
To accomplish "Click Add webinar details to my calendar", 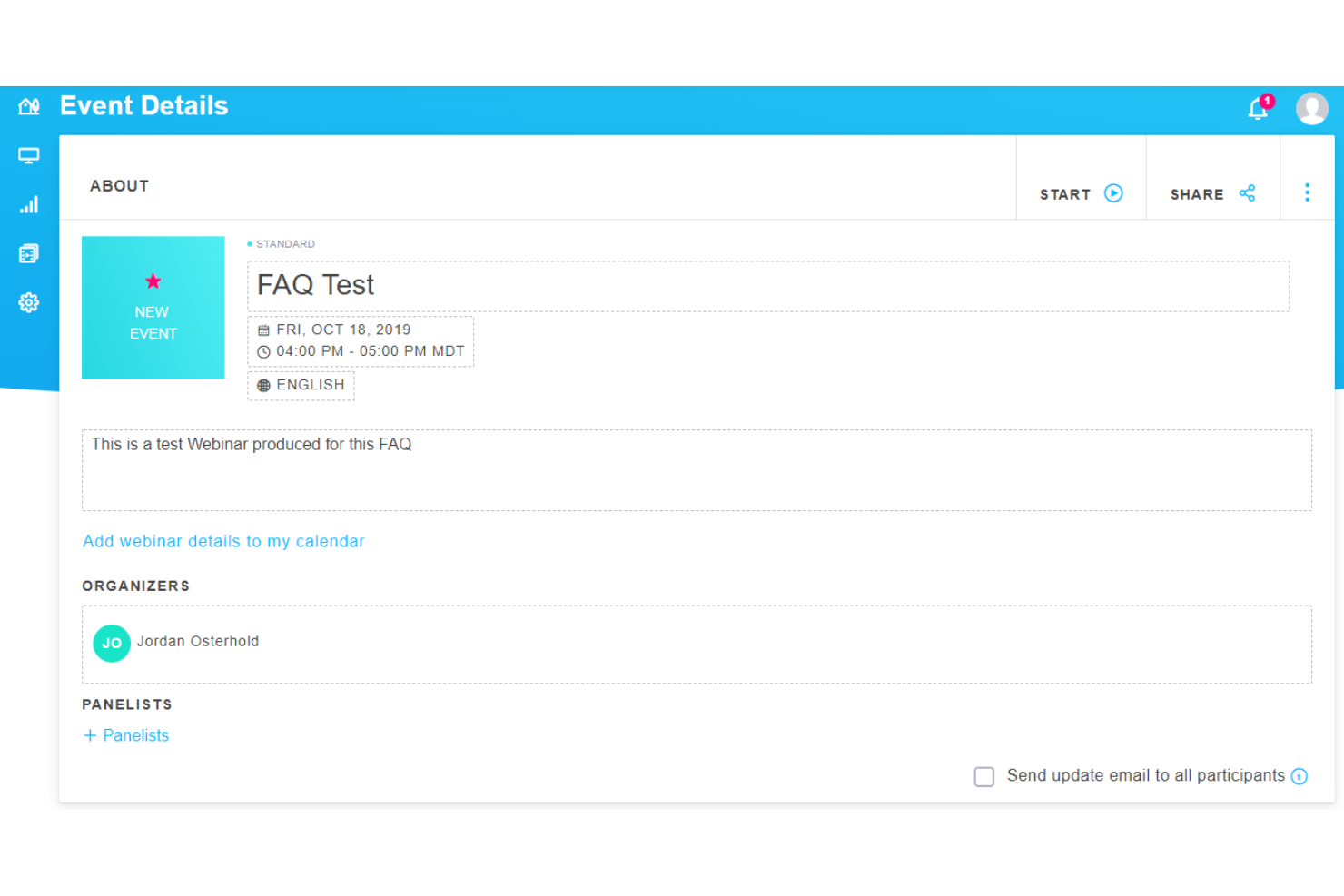I will tap(222, 541).
